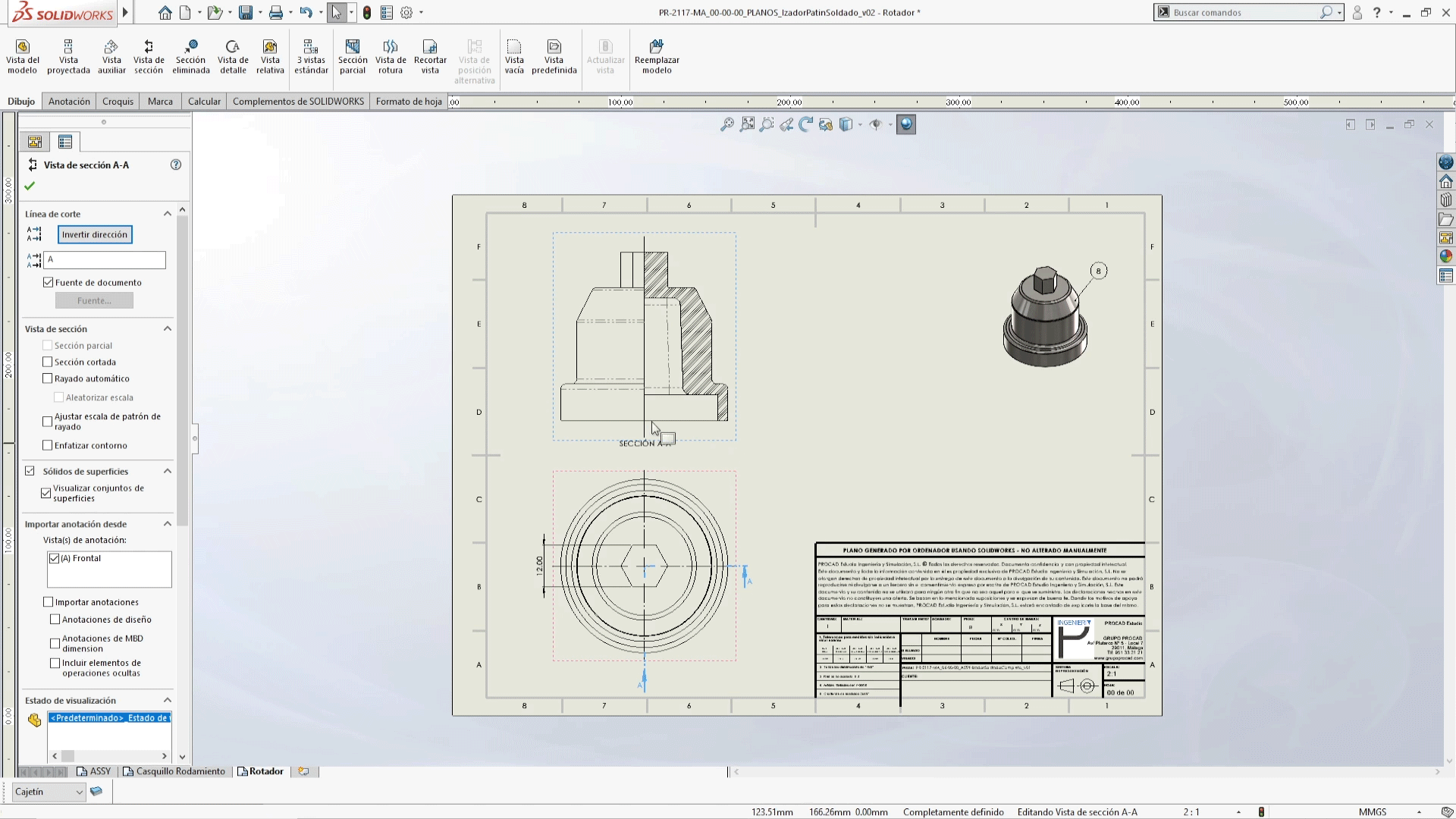Check Importar anotaciones
Image resolution: width=1456 pixels, height=819 pixels.
coord(49,602)
